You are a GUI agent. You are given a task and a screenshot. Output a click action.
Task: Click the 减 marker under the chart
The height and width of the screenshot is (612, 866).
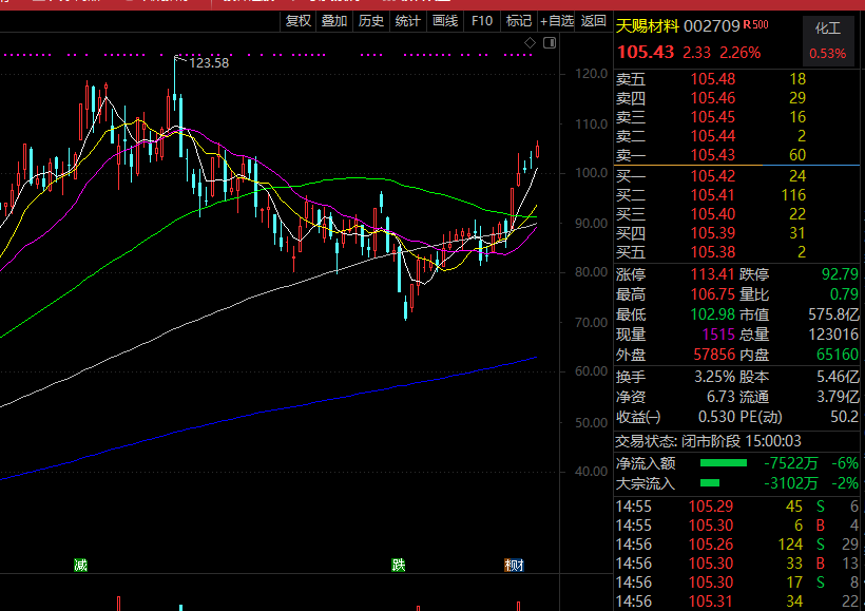tap(81, 564)
